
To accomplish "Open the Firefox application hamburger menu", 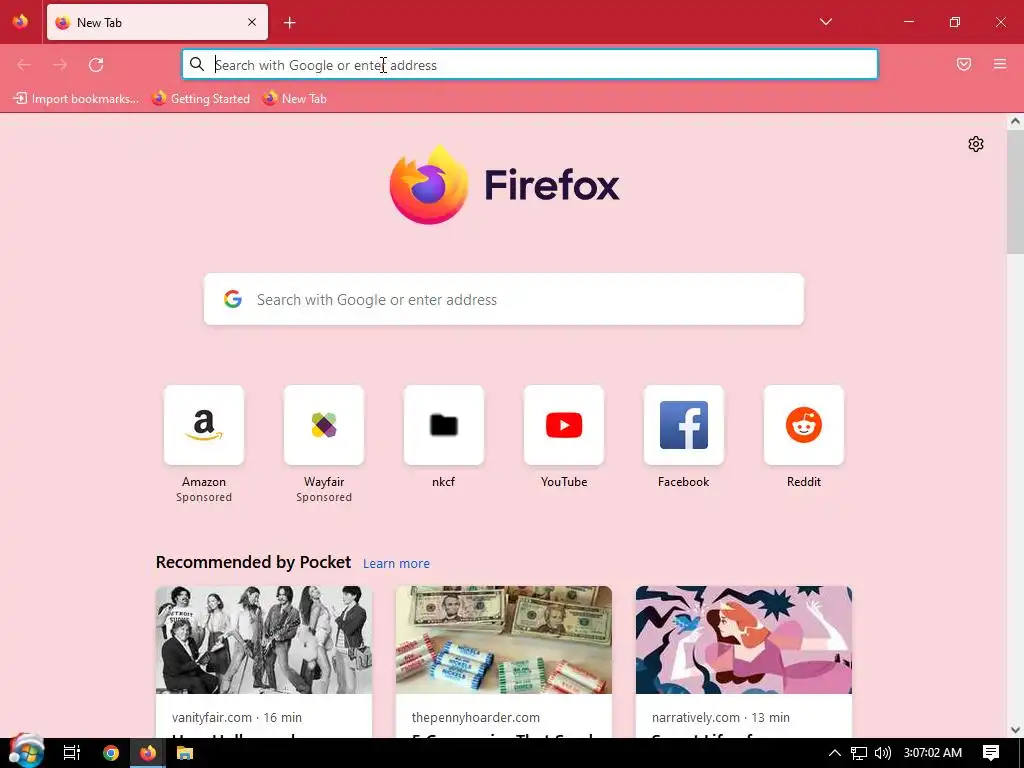I will [1000, 64].
